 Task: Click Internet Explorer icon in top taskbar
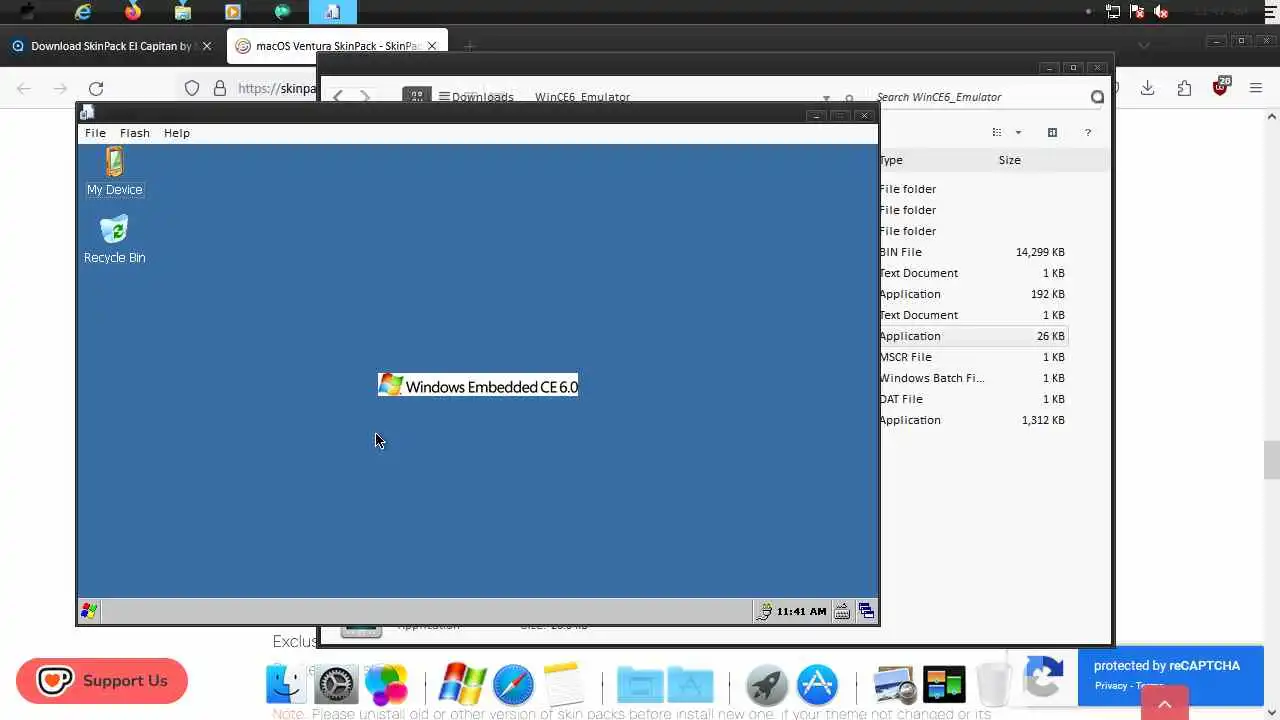tap(83, 12)
